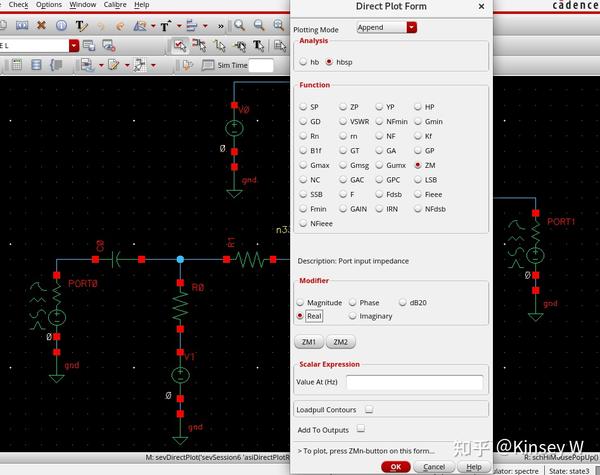This screenshot has height=475, width=600.
Task: Expand the ruler tool dropdown arrow
Action: point(153,26)
